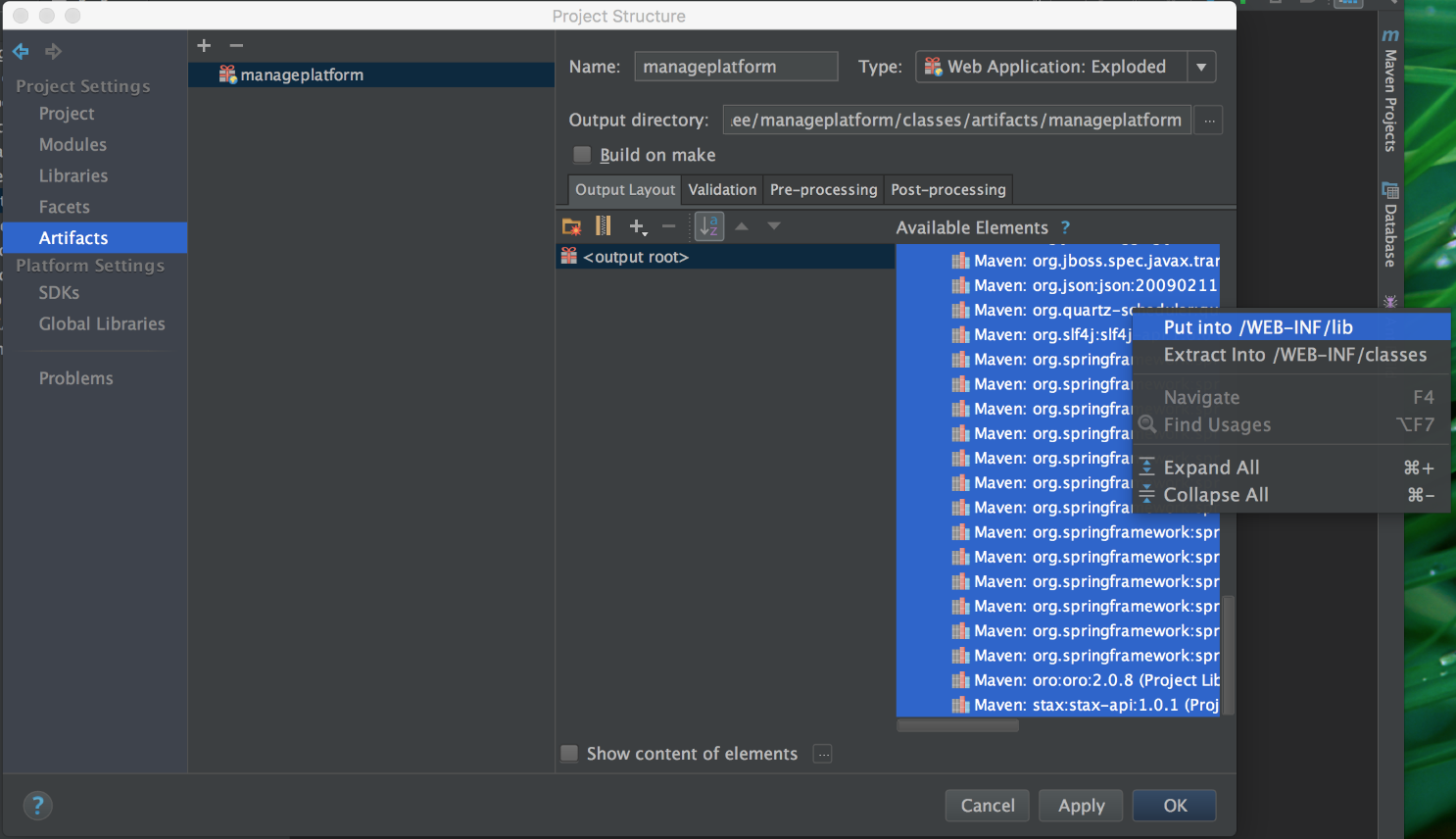Switch to the Validation tab

722,190
